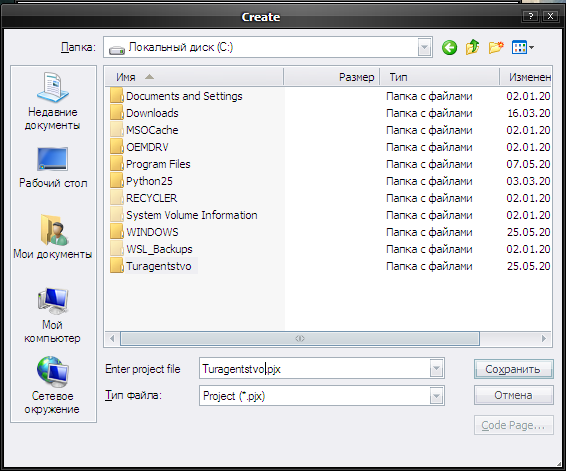Open Network Places (Сетевое окружение)
This screenshot has height=471, width=566.
(53, 385)
